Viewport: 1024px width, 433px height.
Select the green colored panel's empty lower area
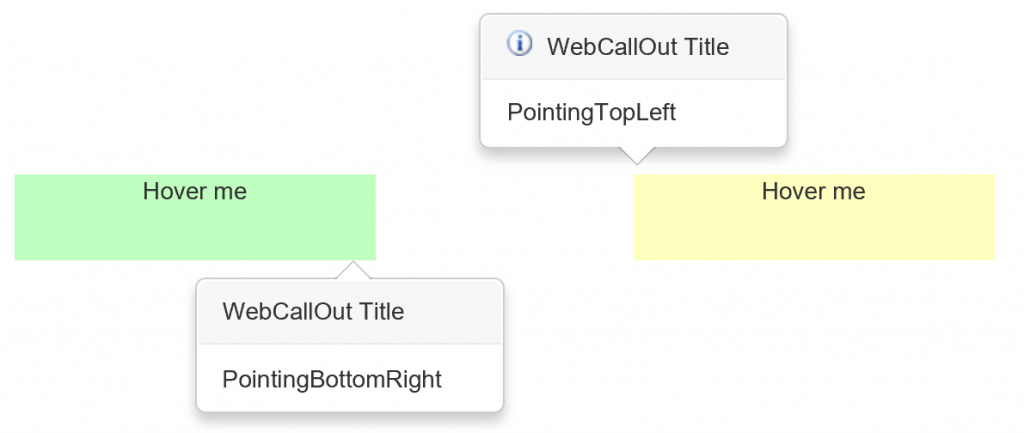(195, 234)
